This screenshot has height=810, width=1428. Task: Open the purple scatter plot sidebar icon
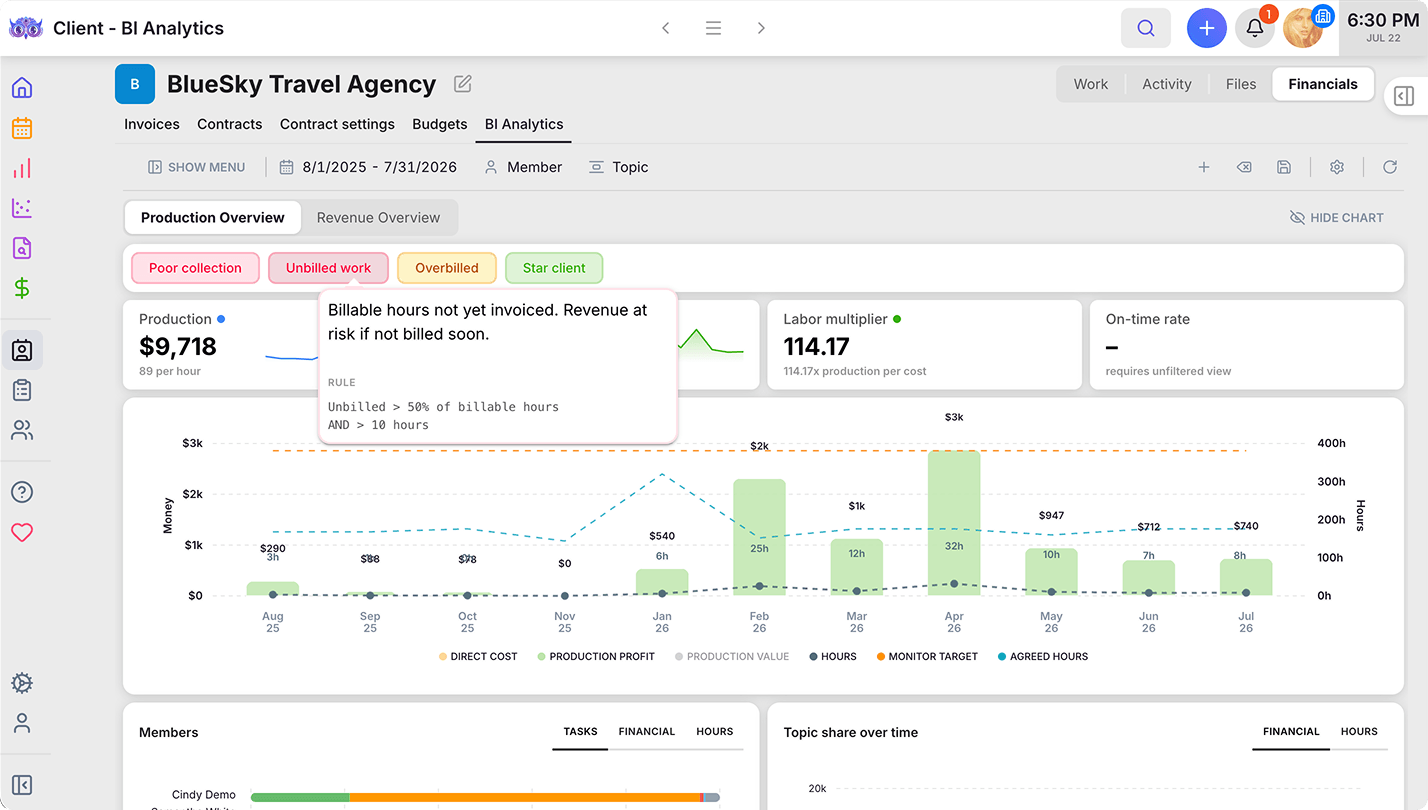click(22, 208)
